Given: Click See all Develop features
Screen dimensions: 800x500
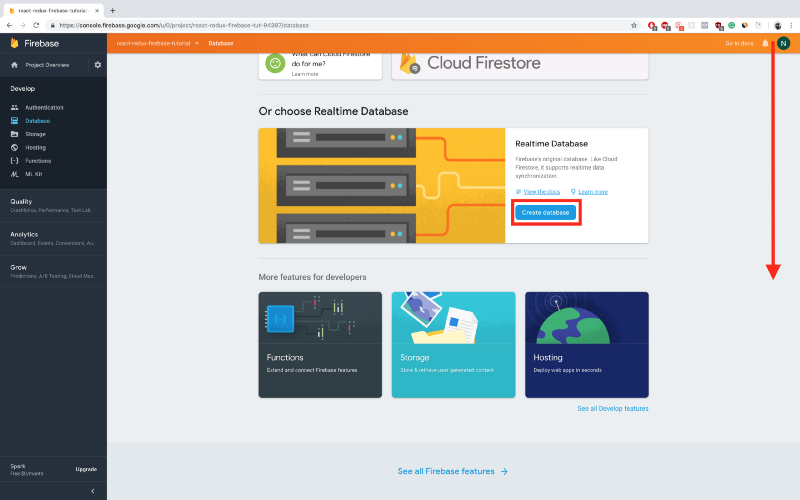Looking at the screenshot, I should 613,408.
